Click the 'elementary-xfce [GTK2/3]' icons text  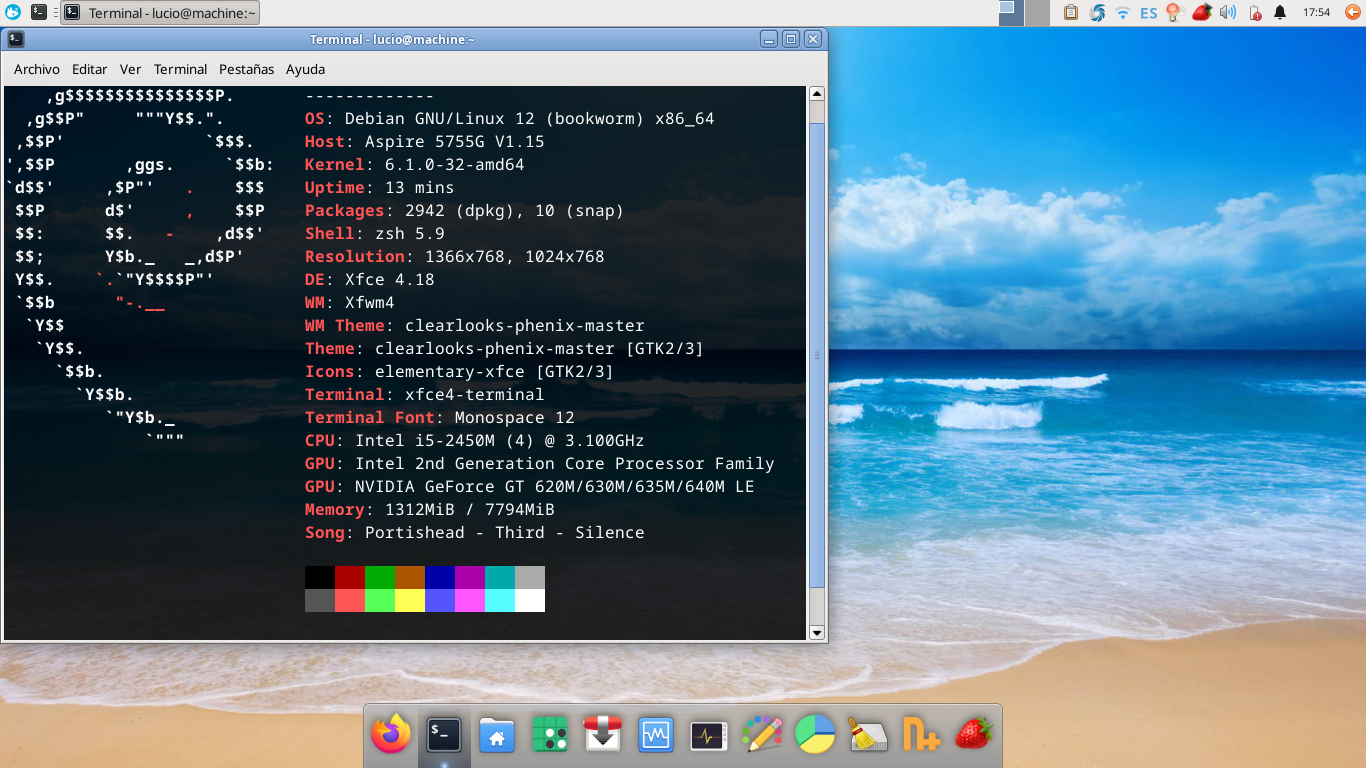(495, 371)
